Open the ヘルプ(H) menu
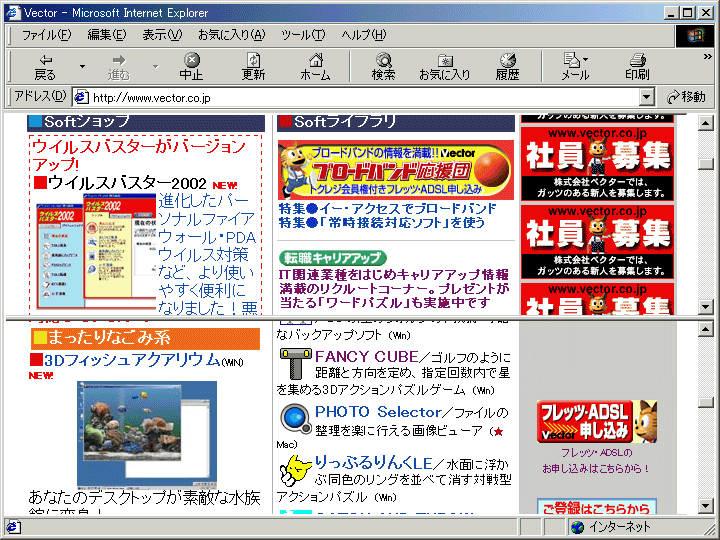The width and height of the screenshot is (720, 540). [364, 35]
